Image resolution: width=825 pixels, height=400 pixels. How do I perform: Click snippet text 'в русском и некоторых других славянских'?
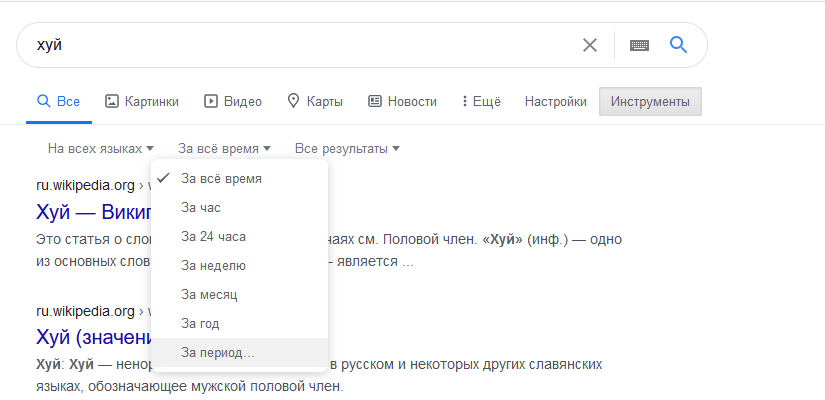tap(467, 364)
